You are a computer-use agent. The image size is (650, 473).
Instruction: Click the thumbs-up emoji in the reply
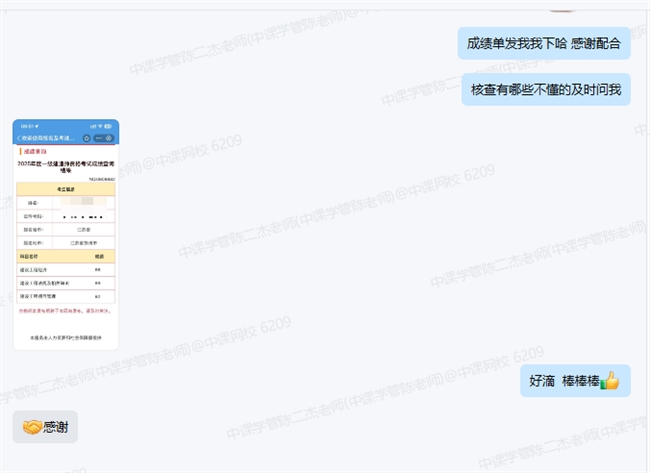tap(609, 381)
